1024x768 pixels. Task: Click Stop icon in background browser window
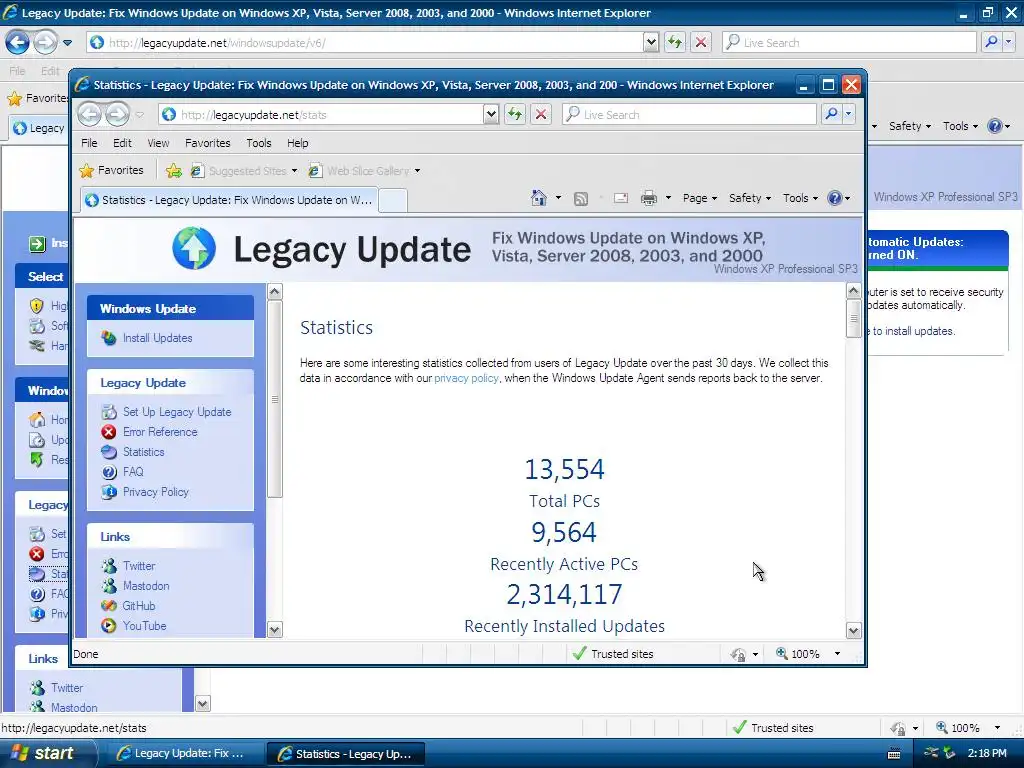701,42
